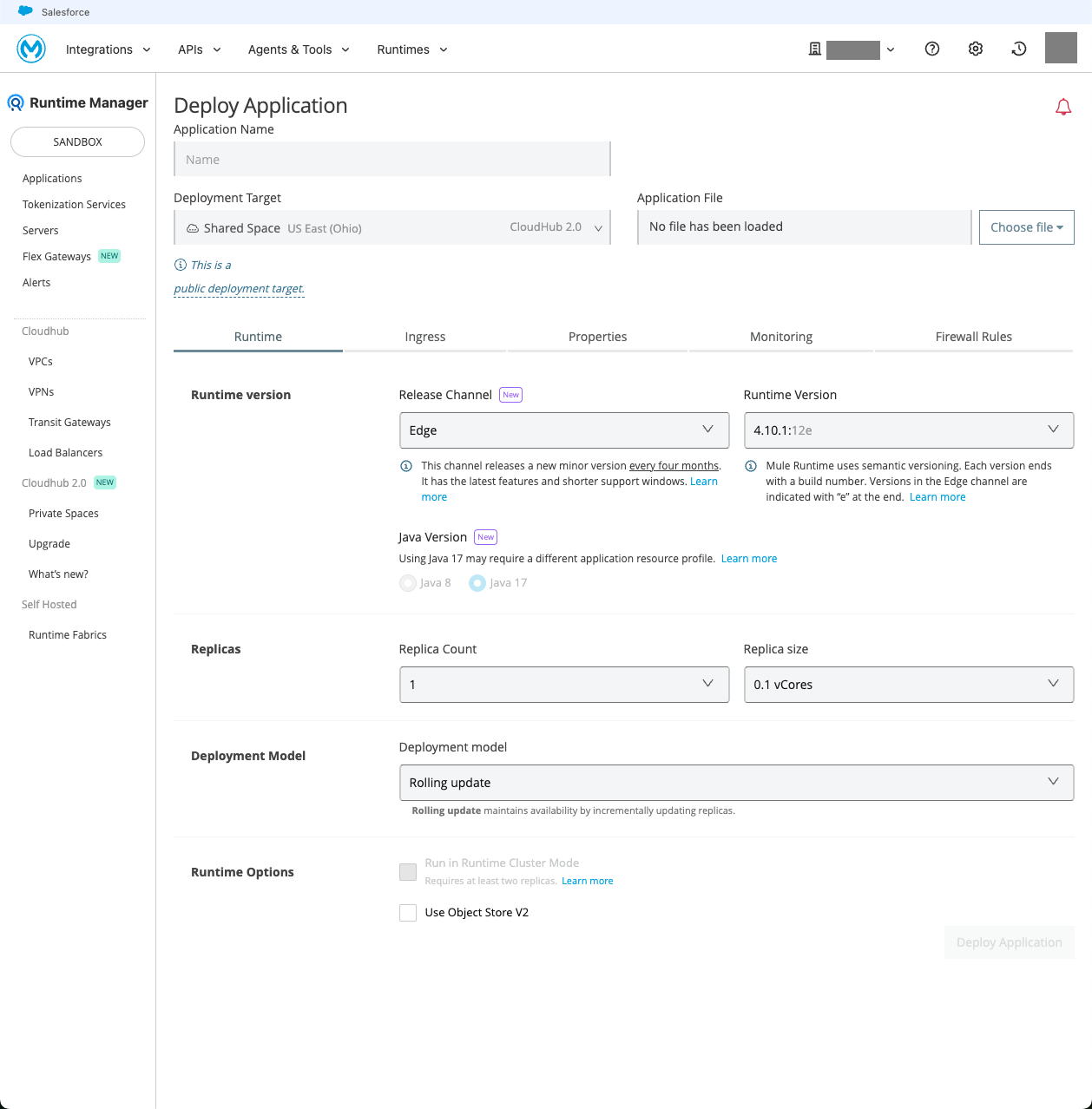Click the MuleSoft logo icon
Viewport: 1092px width, 1109px height.
(x=31, y=49)
